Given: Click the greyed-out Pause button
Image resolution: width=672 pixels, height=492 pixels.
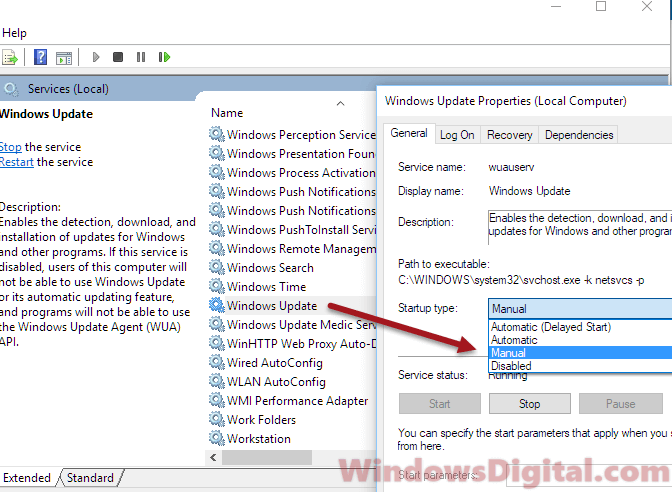Looking at the screenshot, I should point(620,404).
